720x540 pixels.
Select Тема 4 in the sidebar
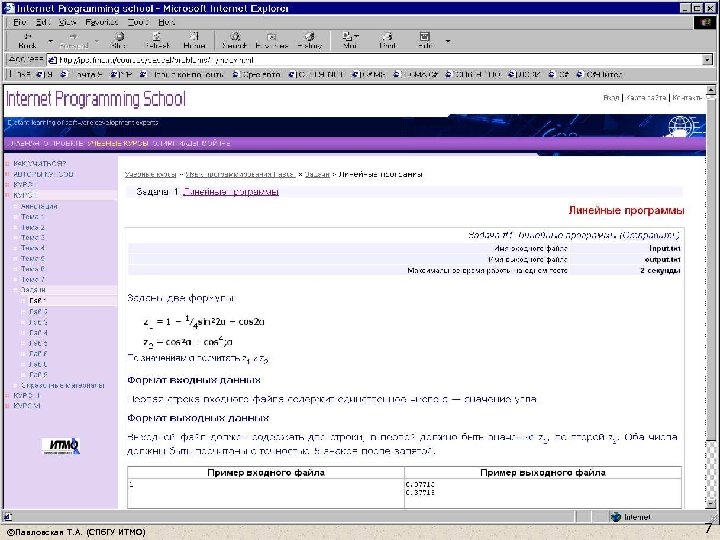(x=33, y=248)
